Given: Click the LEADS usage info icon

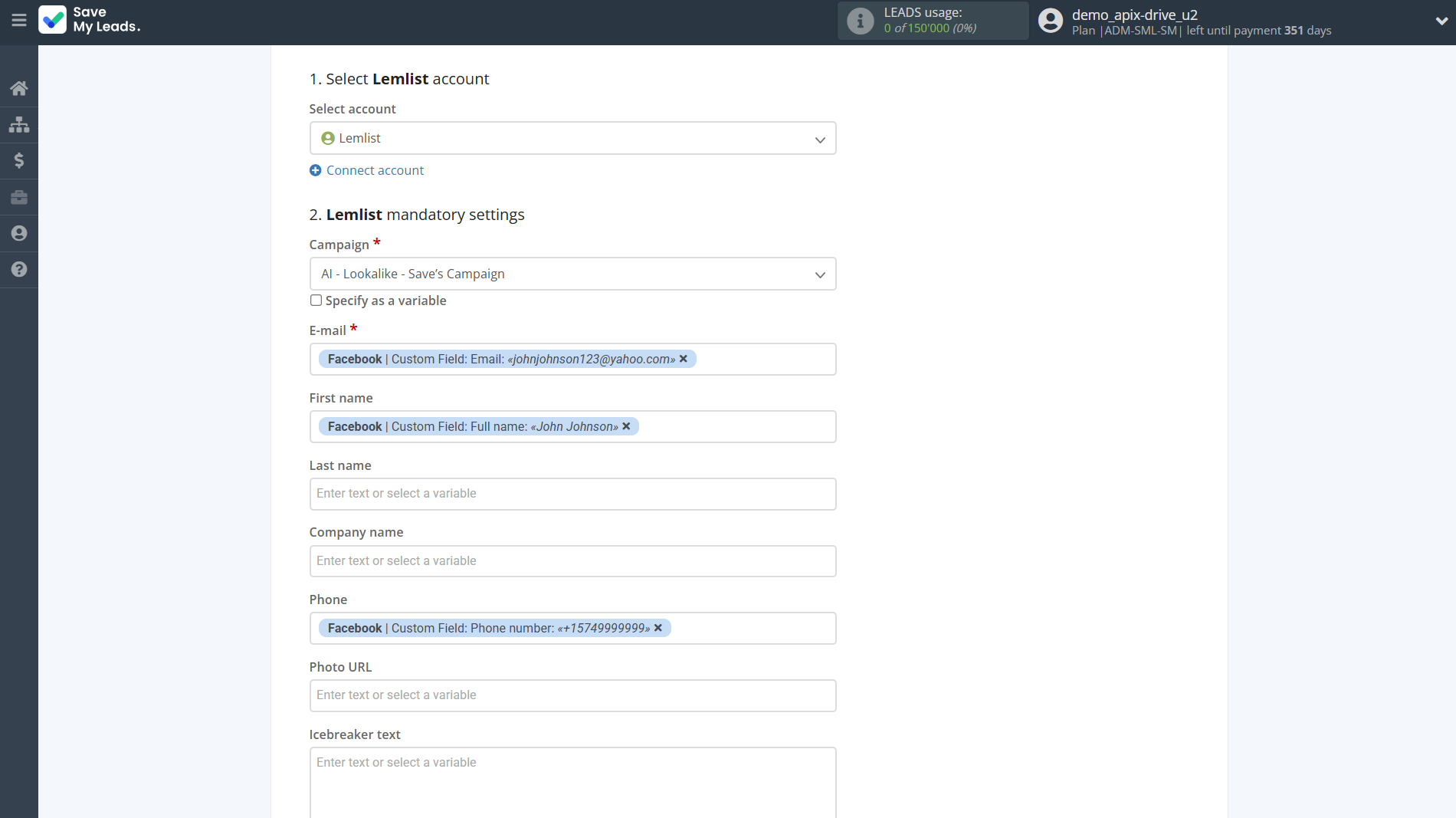Looking at the screenshot, I should click(860, 21).
